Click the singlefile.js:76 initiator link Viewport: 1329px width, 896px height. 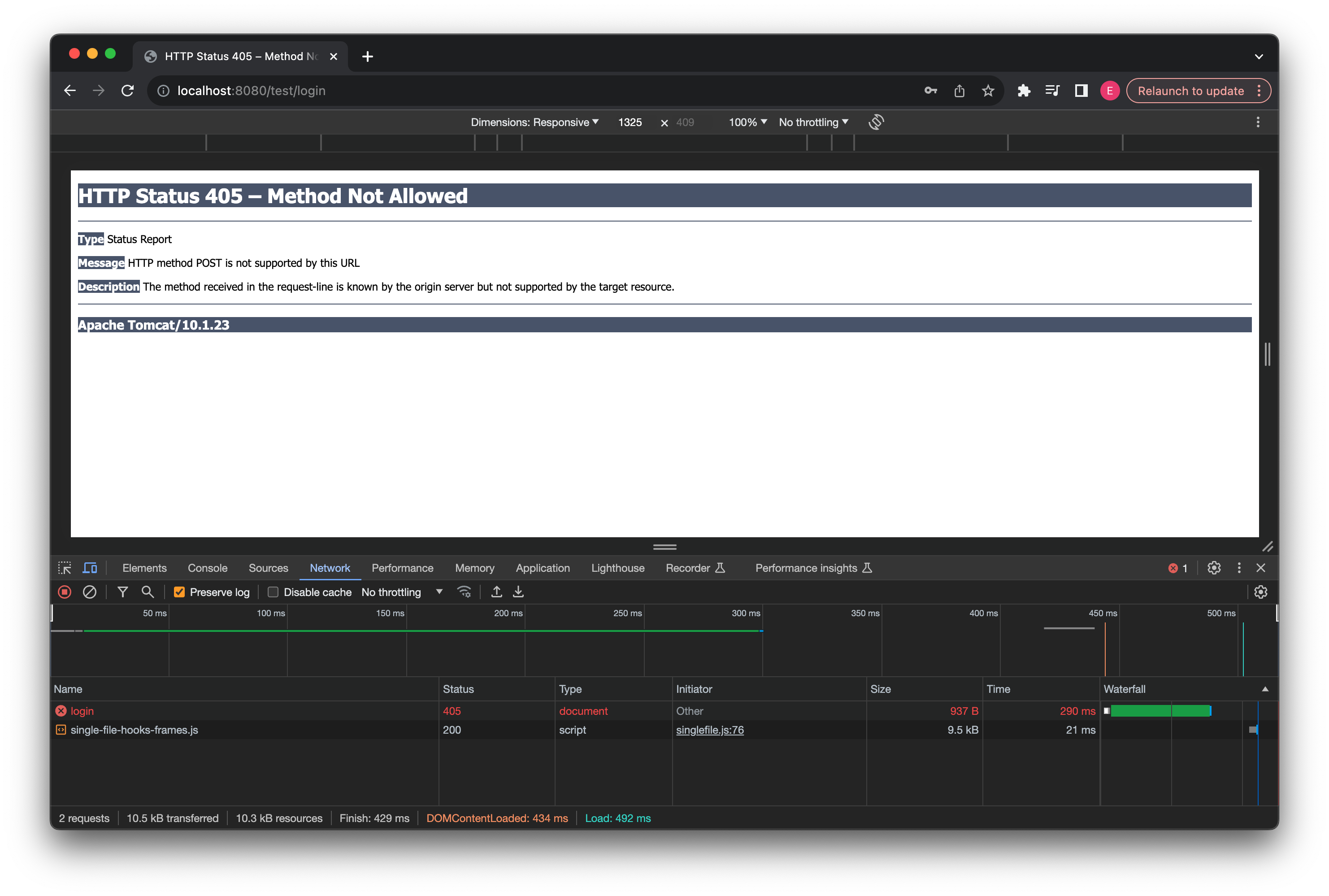click(x=710, y=730)
